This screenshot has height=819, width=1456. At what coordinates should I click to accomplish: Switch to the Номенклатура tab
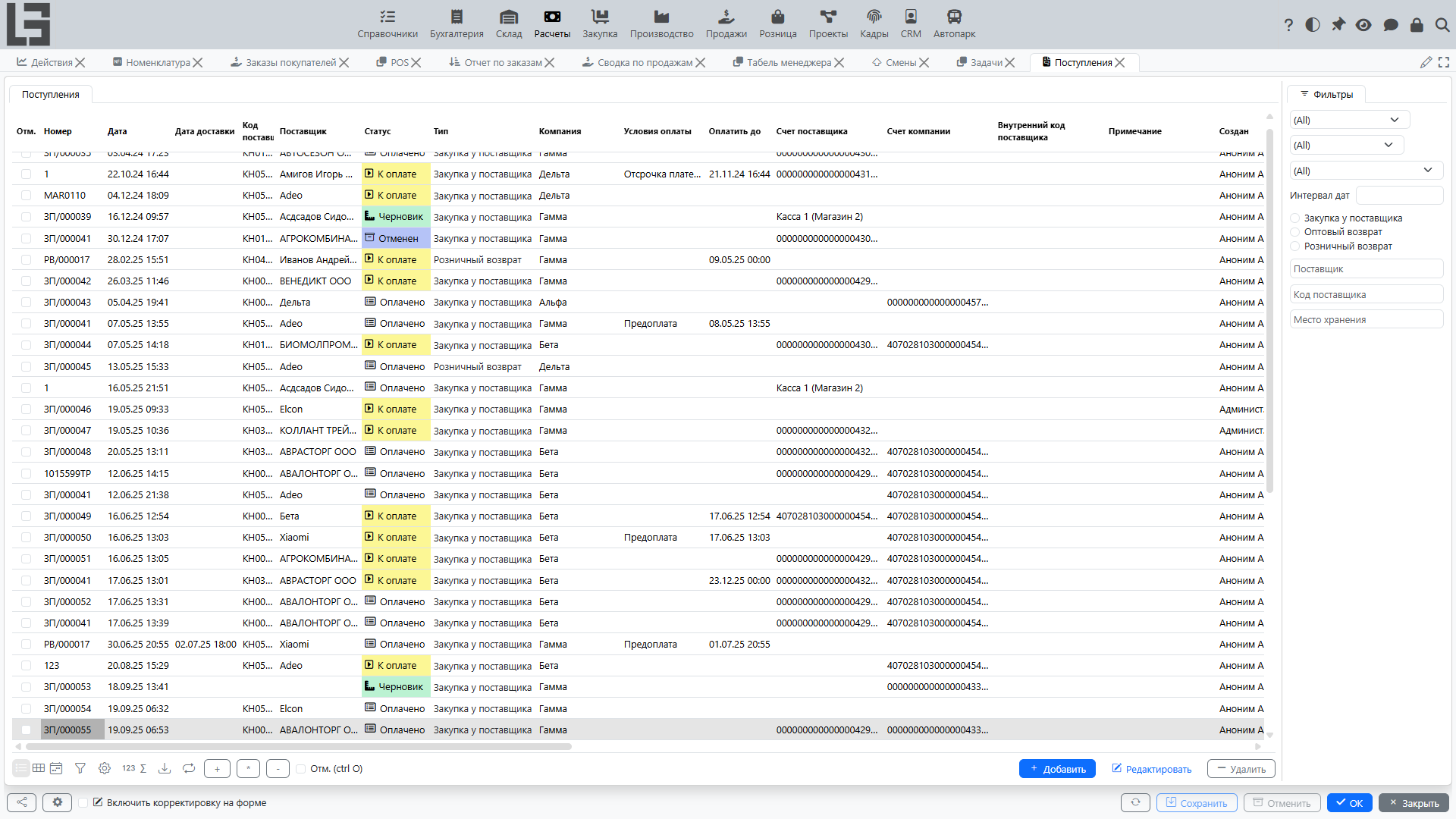(158, 62)
